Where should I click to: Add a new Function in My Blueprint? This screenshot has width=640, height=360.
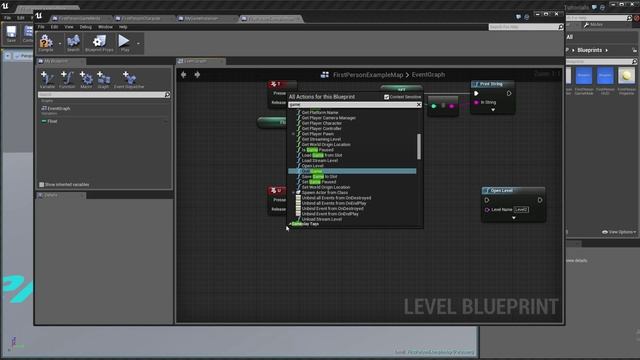[67, 79]
